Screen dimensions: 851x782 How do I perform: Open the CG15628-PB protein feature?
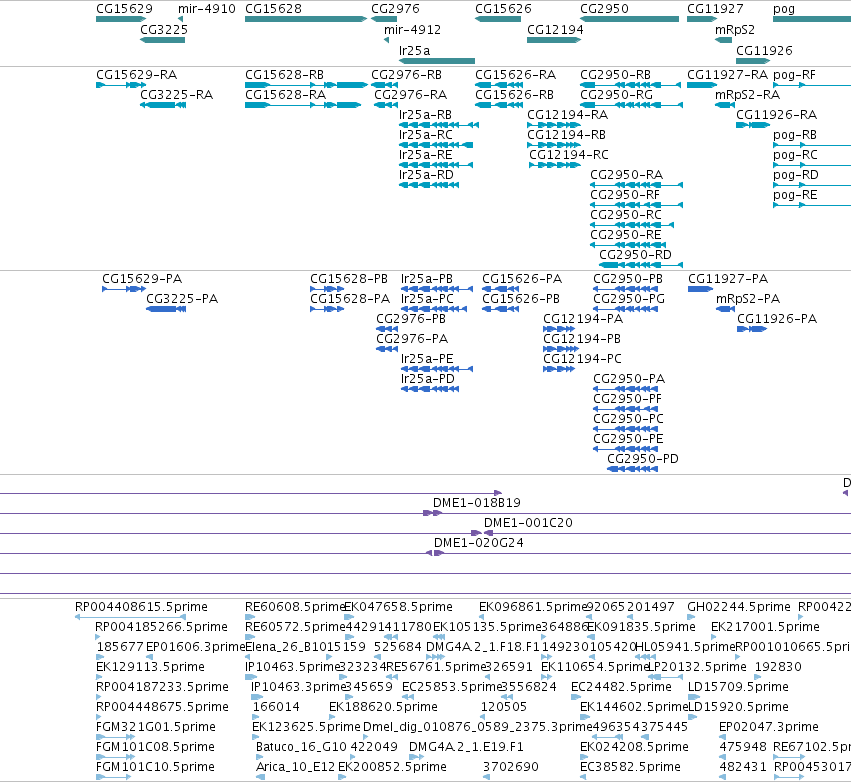point(349,278)
